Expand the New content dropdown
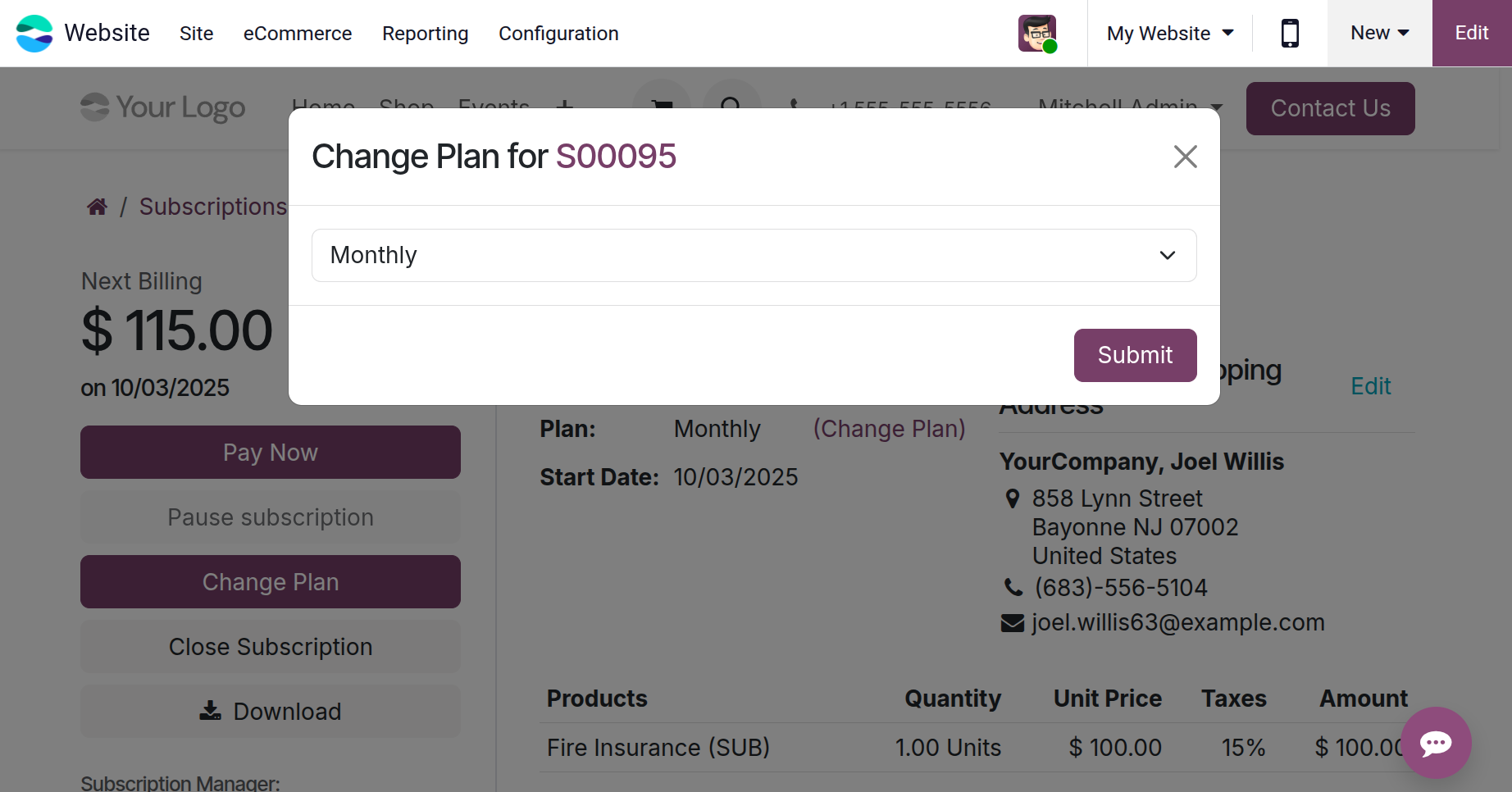1512x792 pixels. pos(1379,34)
